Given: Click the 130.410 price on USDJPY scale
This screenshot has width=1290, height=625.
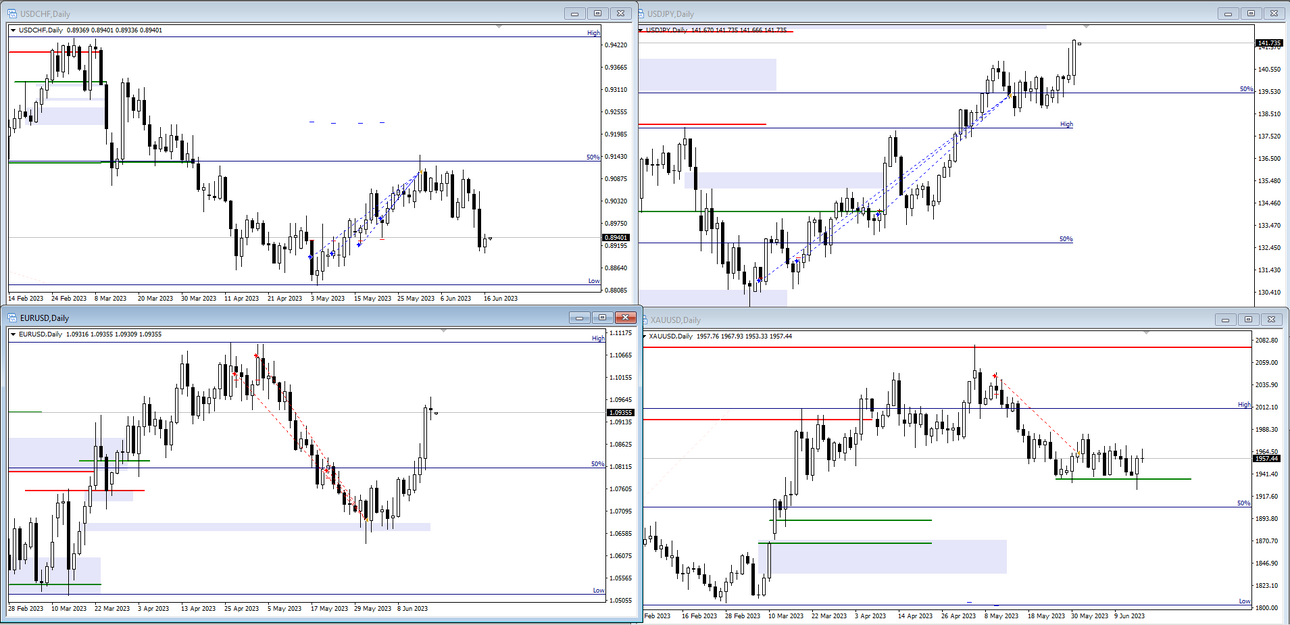Looking at the screenshot, I should pos(1269,292).
